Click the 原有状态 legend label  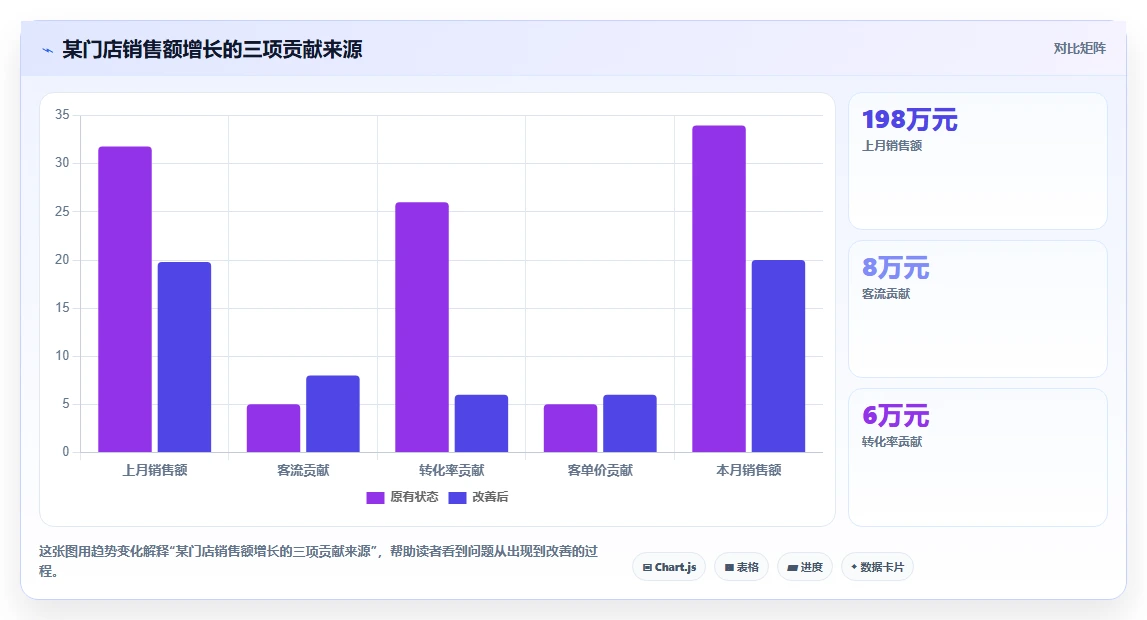[414, 497]
